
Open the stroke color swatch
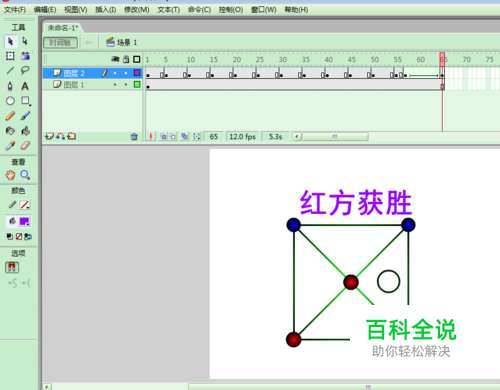(24, 205)
